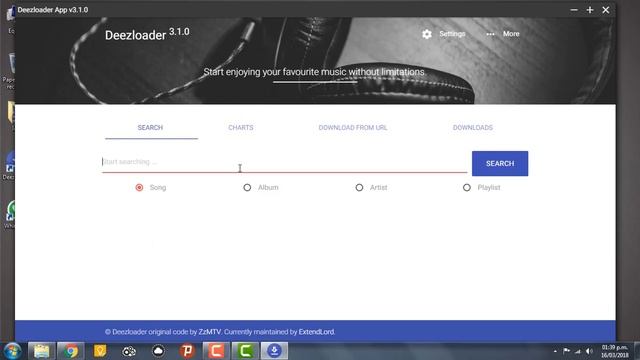Screen dimensions: 640x360
Task: Click the Deezloader 3.1.0 title text
Action: [147, 34]
